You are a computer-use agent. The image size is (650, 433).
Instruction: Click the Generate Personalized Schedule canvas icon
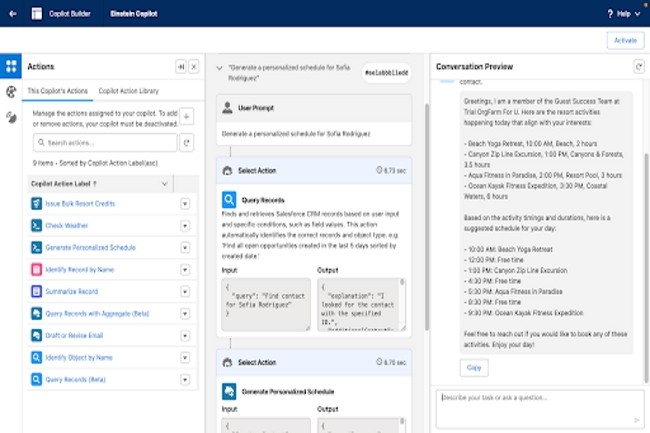click(x=229, y=392)
